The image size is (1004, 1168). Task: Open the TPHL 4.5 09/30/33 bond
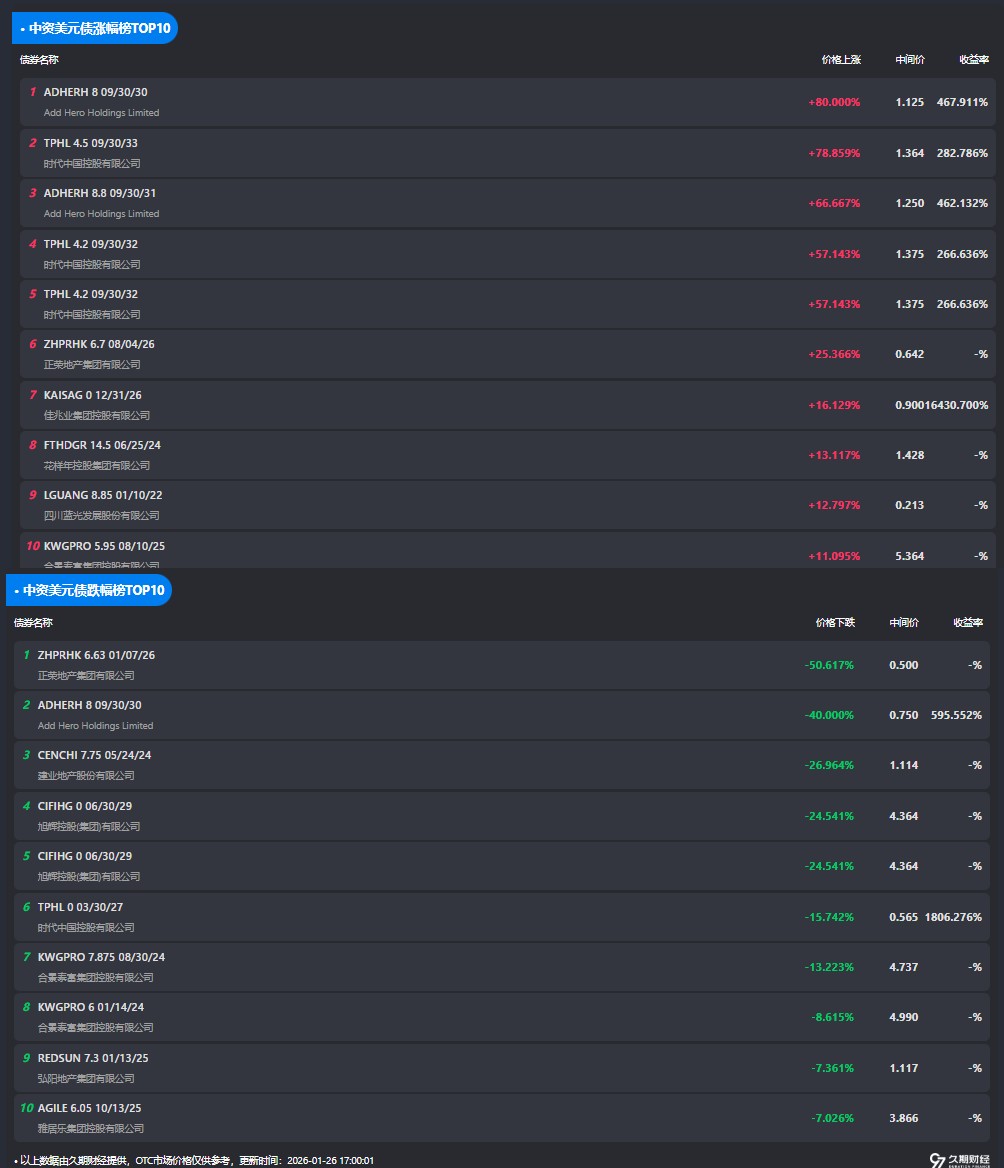point(91,143)
